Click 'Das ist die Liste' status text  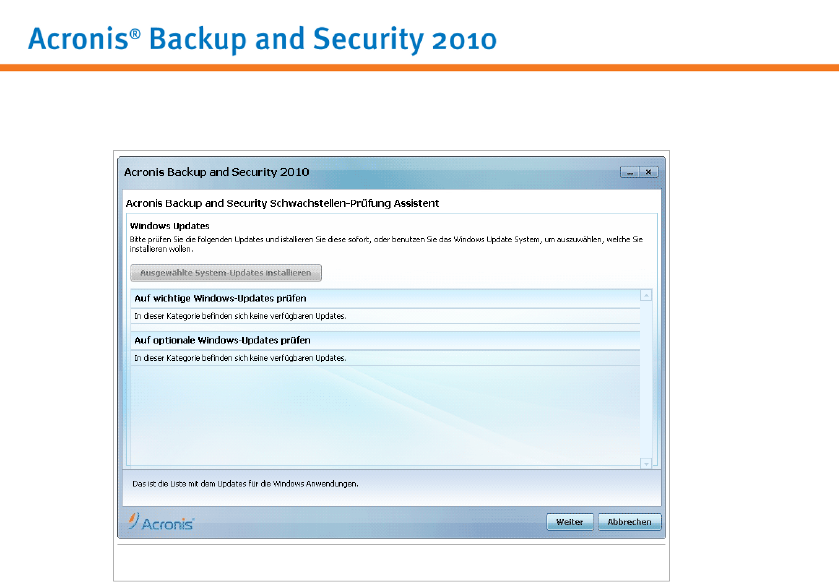pyautogui.click(x=245, y=484)
